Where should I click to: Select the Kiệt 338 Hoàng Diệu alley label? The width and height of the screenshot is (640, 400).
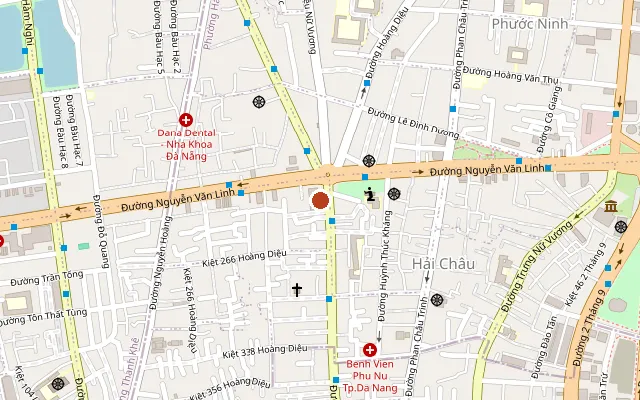click(264, 351)
